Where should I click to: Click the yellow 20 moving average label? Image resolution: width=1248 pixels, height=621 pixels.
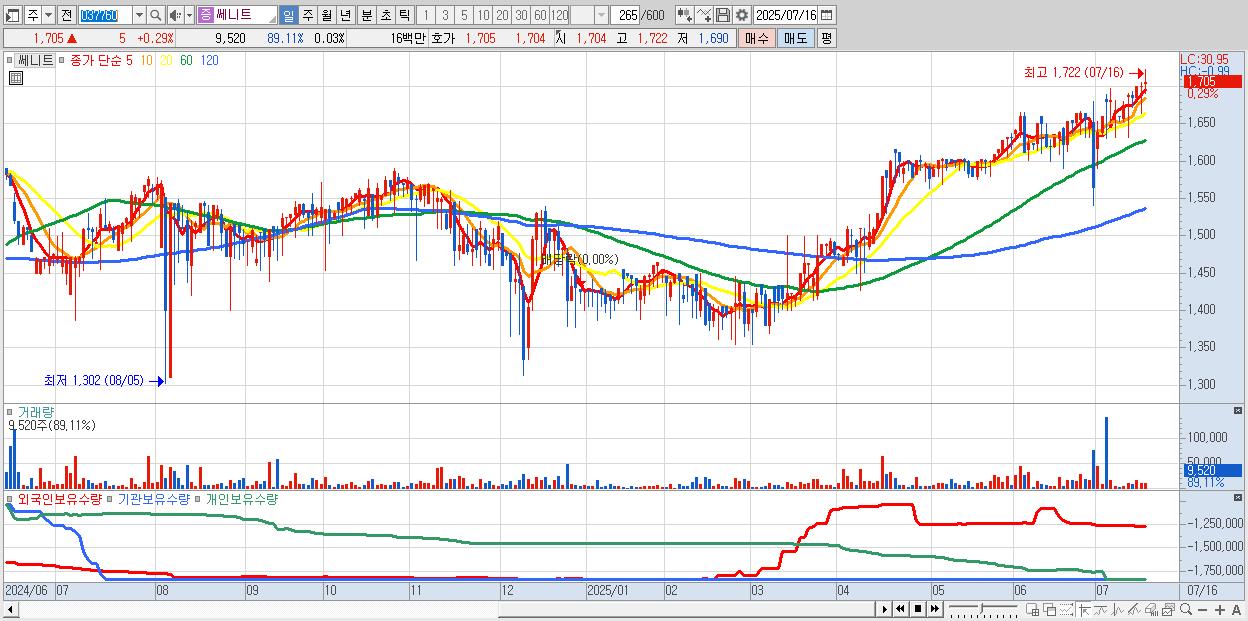(166, 60)
